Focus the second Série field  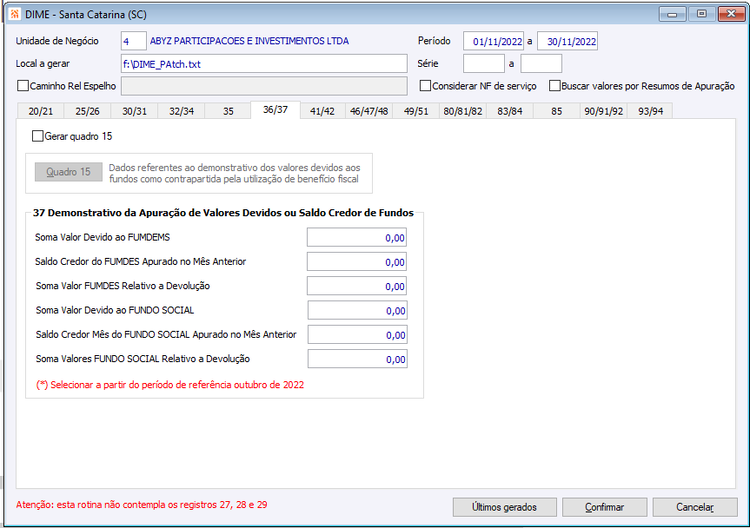[541, 64]
